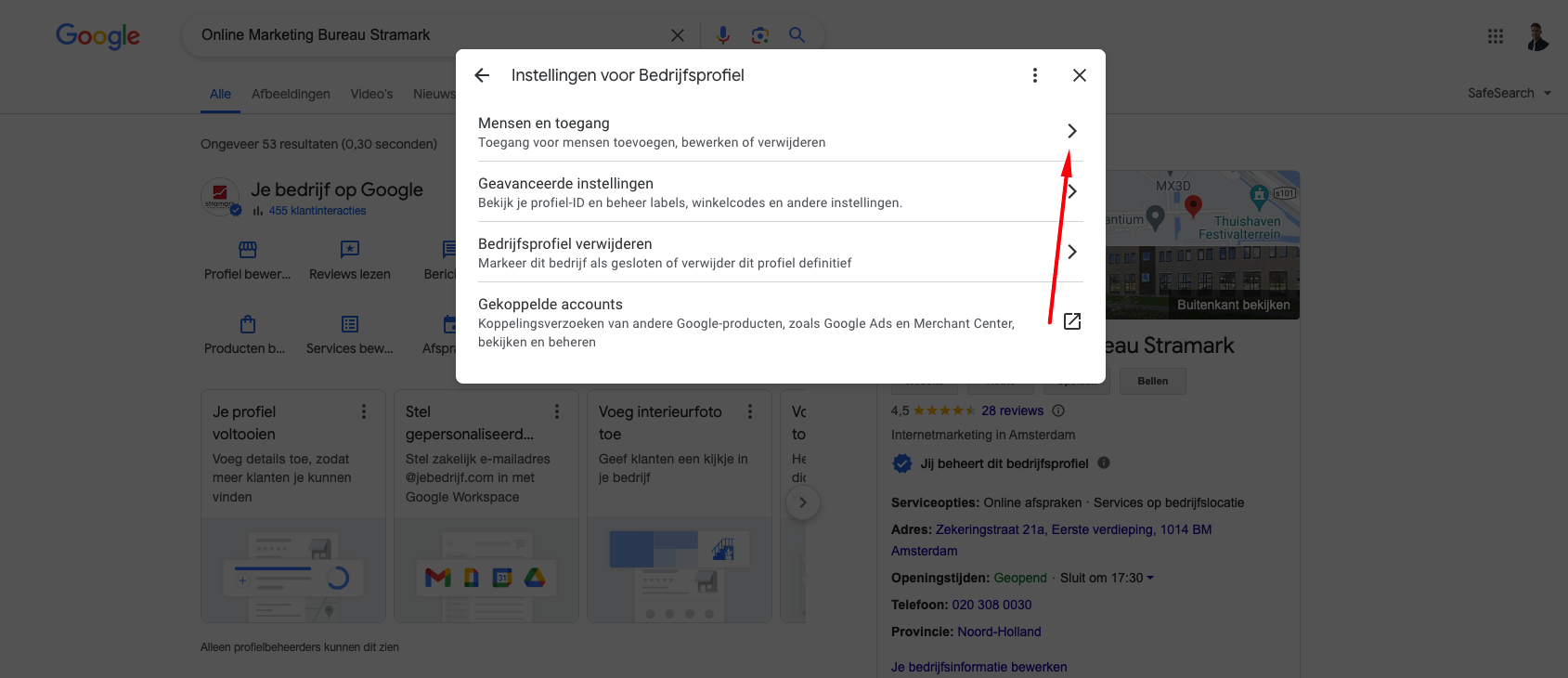
Task: Clear the search box text
Action: (678, 35)
